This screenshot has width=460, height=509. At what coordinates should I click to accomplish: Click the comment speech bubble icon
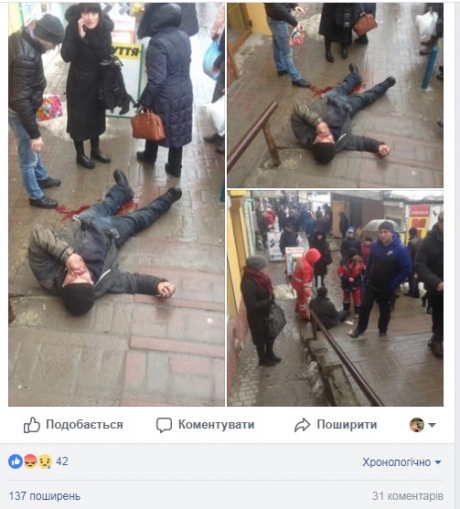164,425
